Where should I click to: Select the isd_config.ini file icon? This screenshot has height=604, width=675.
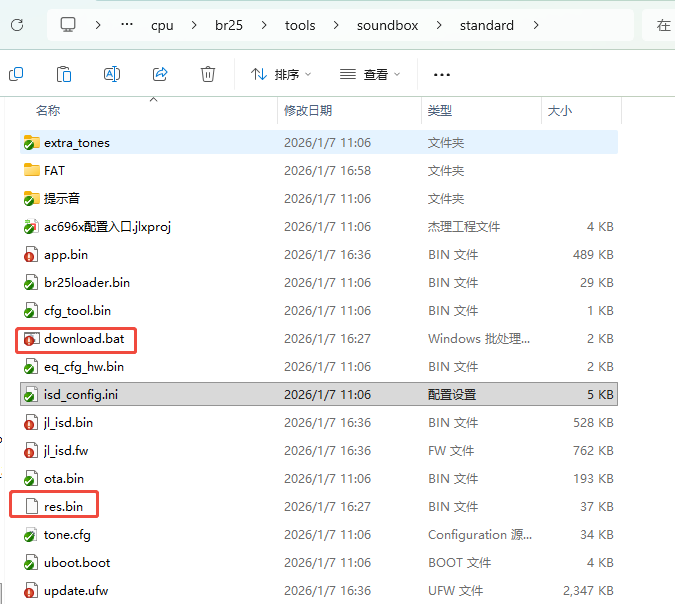[31, 394]
